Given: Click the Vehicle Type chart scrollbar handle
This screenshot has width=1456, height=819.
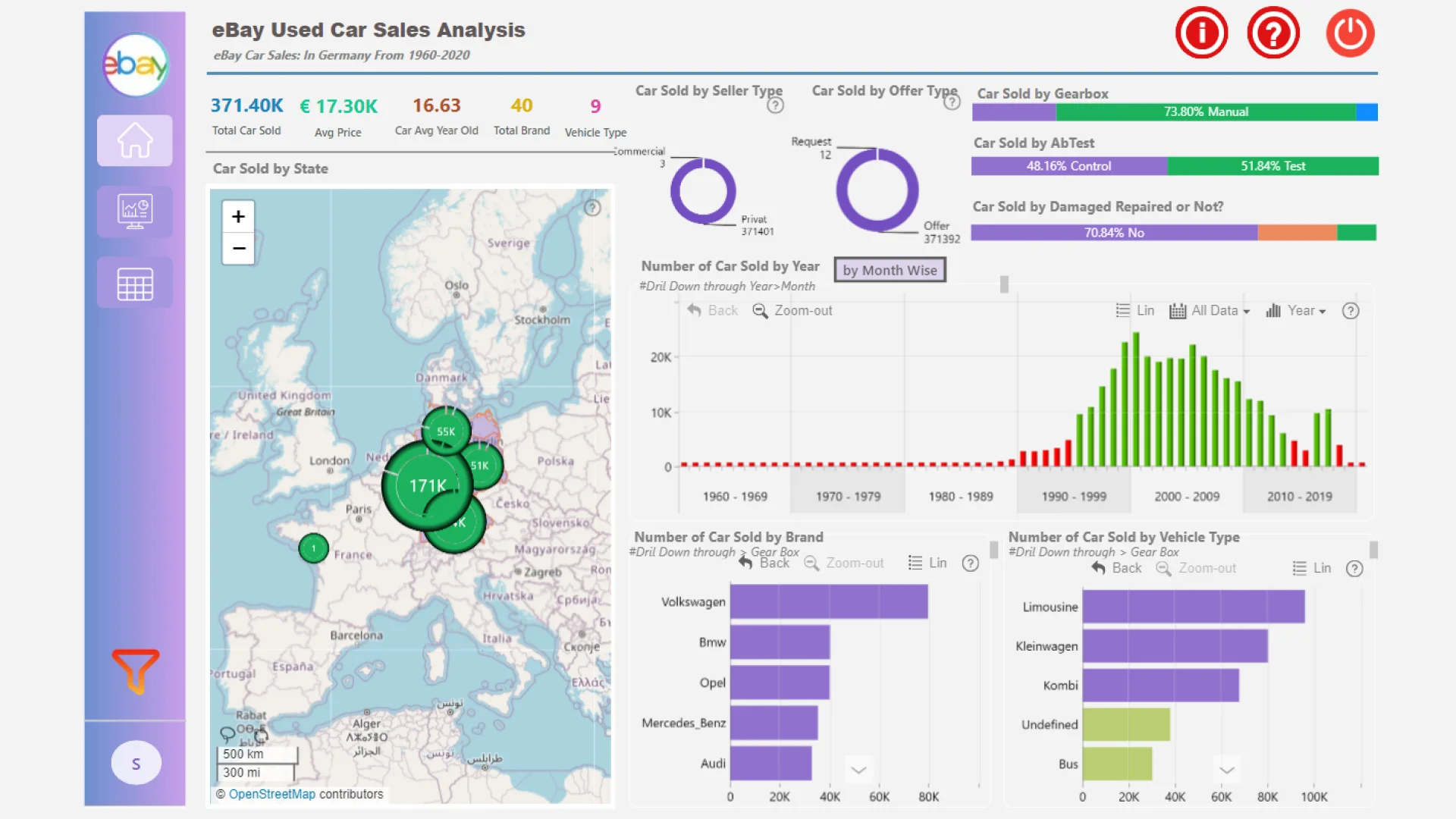Looking at the screenshot, I should 1373,549.
